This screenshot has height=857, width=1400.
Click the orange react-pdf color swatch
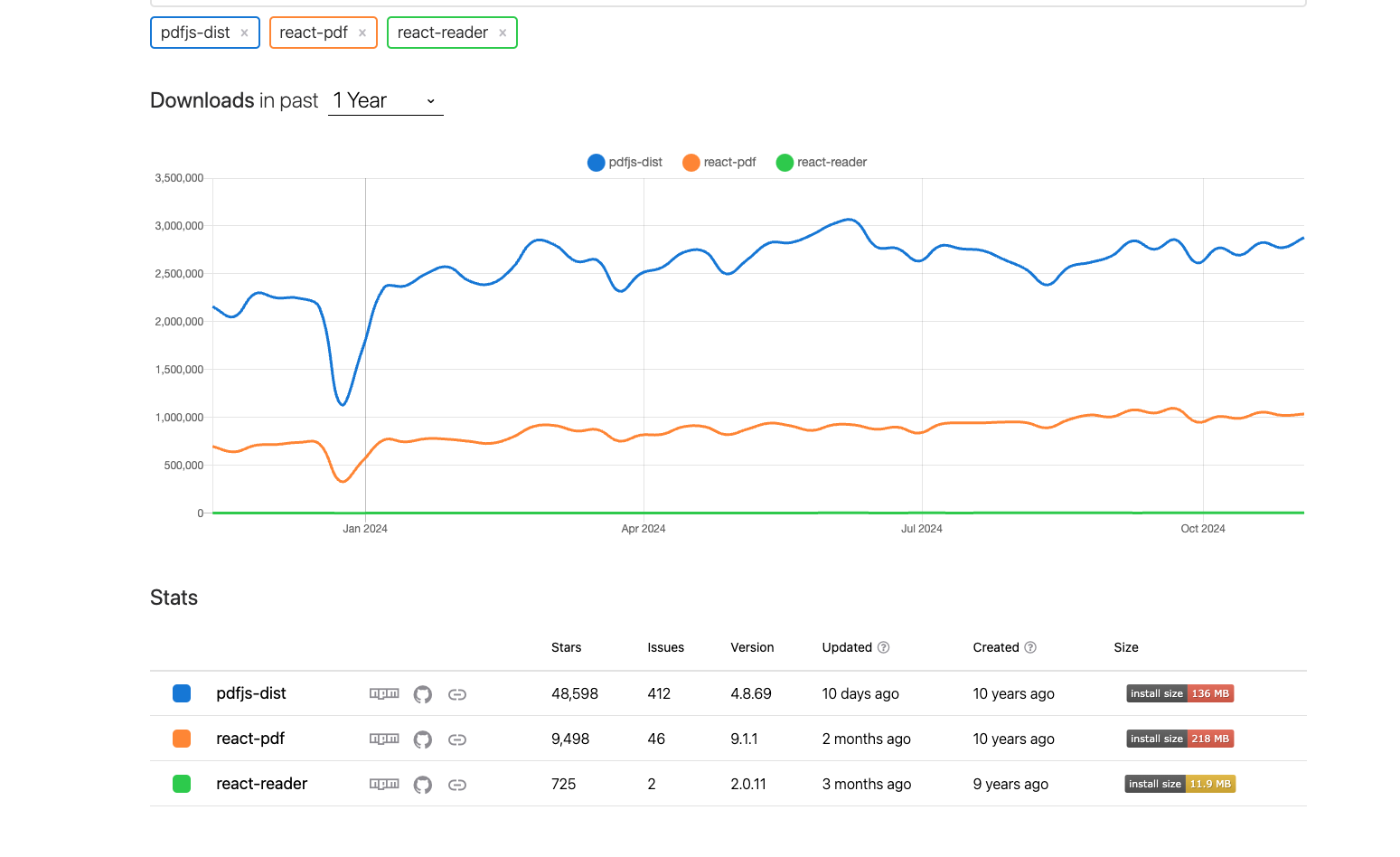(x=182, y=739)
